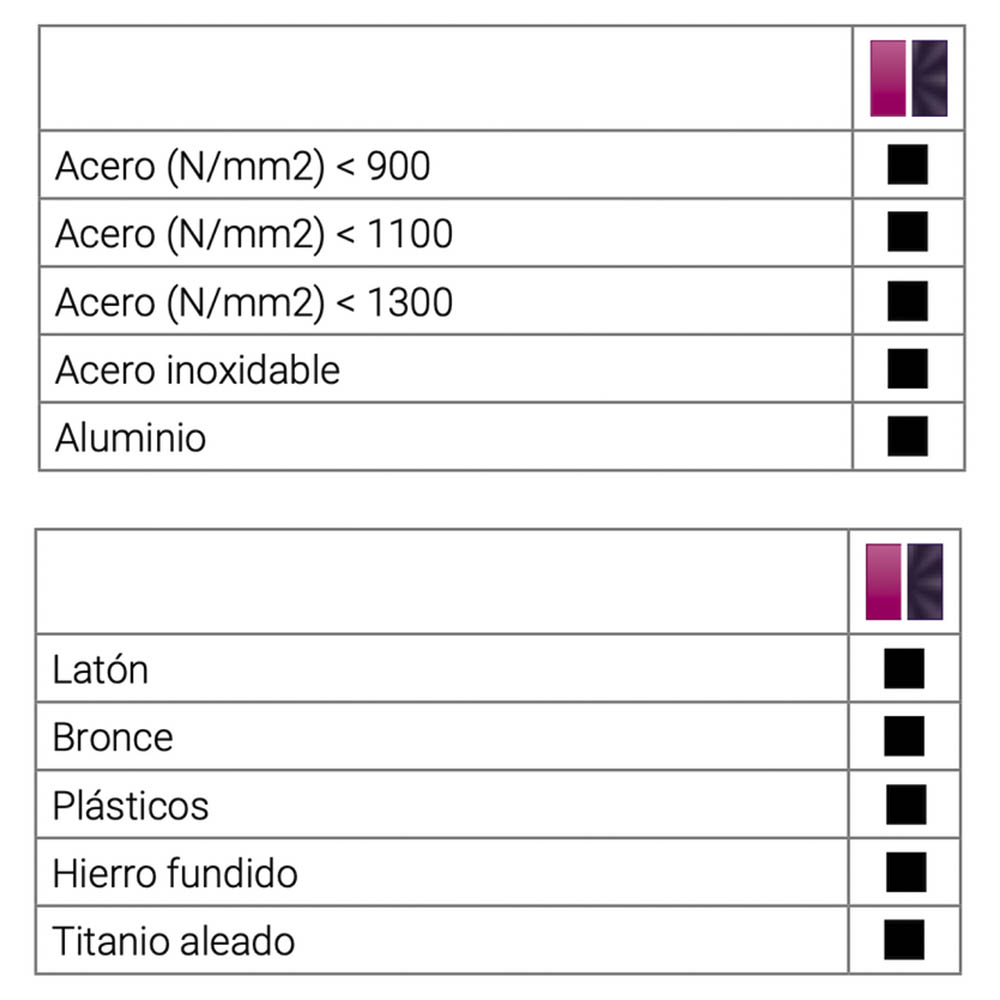Select the "Latón" row label
The image size is (1000, 1000).
pyautogui.click(x=100, y=670)
